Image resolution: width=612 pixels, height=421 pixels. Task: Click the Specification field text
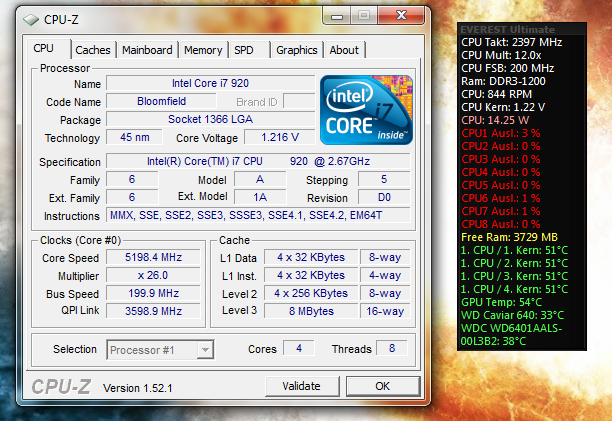point(258,161)
